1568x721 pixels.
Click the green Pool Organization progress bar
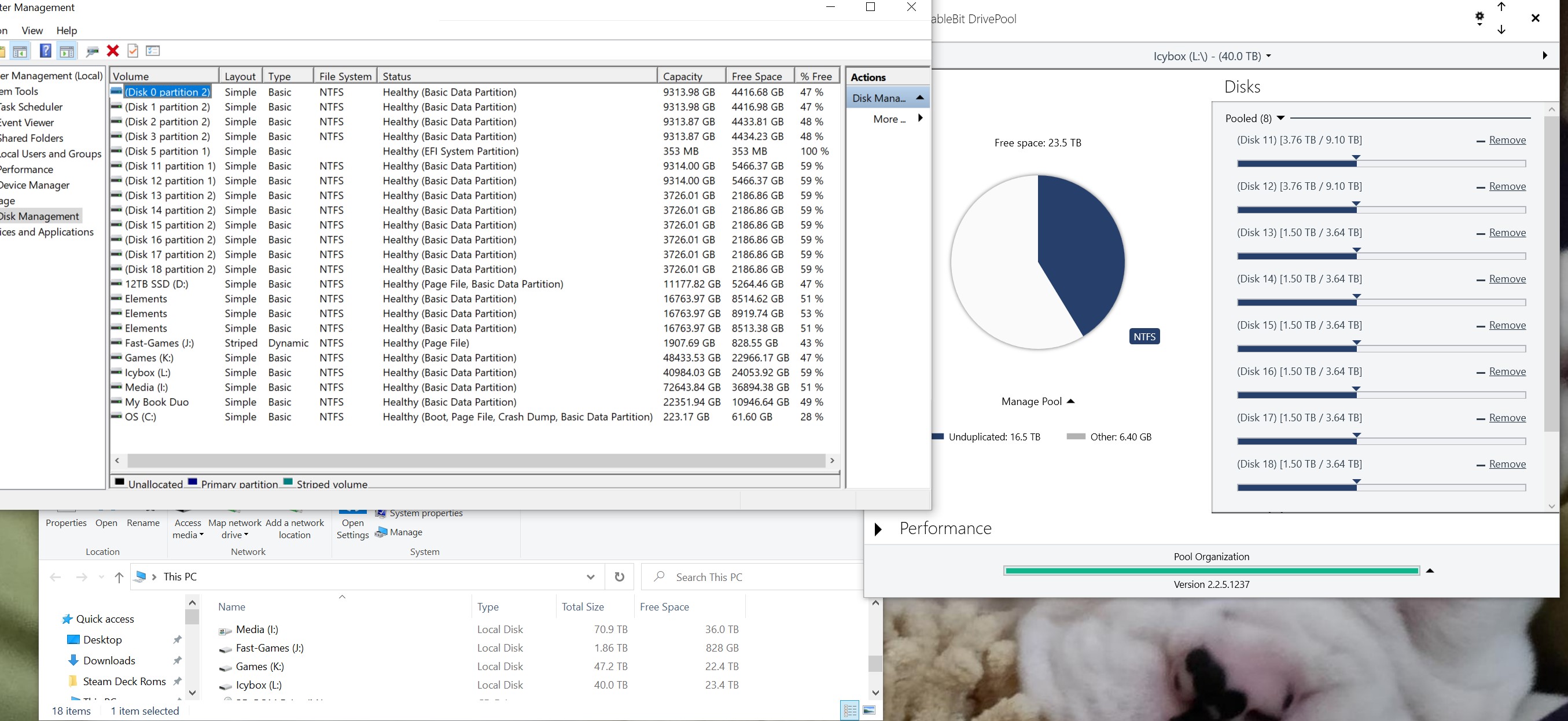tap(1212, 571)
